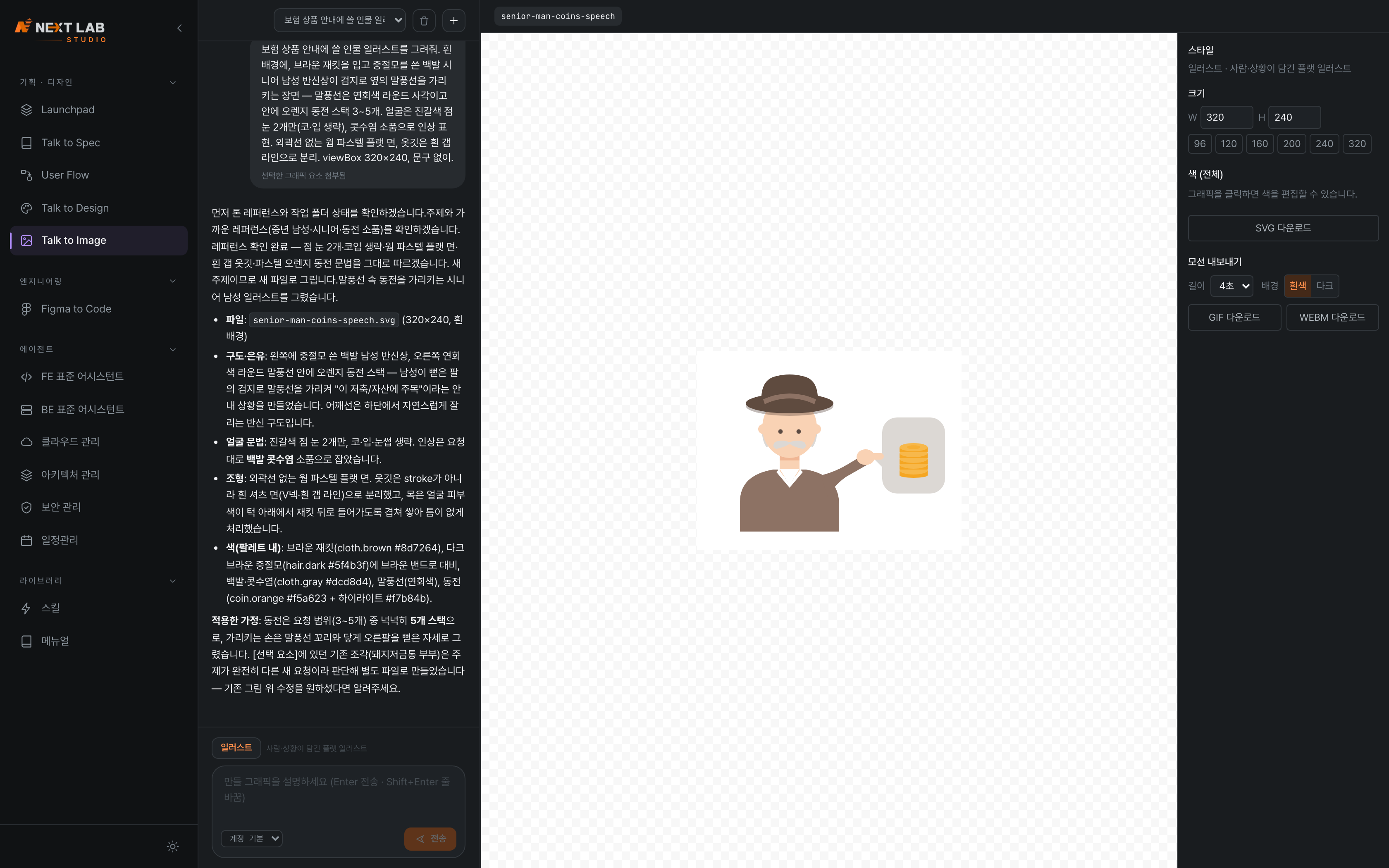This screenshot has width=1389, height=868.
Task: Set size preset to 320
Action: click(1357, 144)
